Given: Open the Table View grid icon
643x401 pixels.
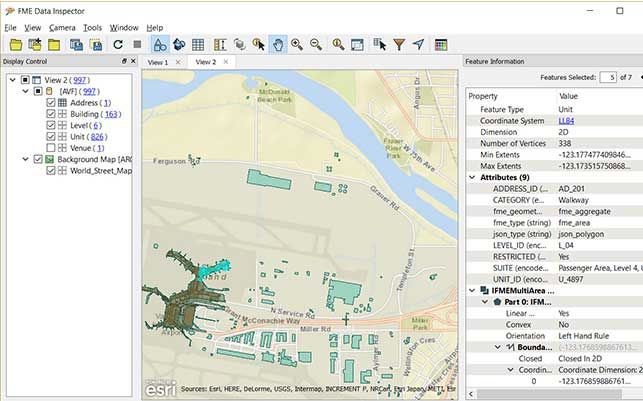Looking at the screenshot, I should [x=198, y=44].
